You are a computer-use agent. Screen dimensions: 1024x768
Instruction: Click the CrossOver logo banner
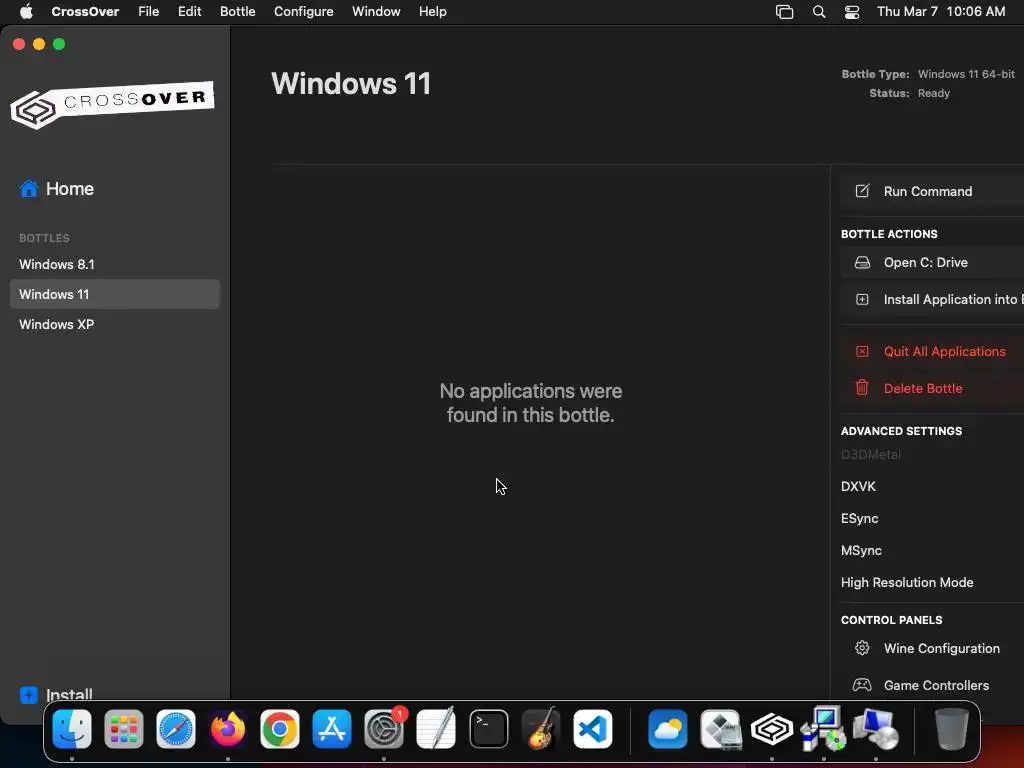[x=112, y=104]
